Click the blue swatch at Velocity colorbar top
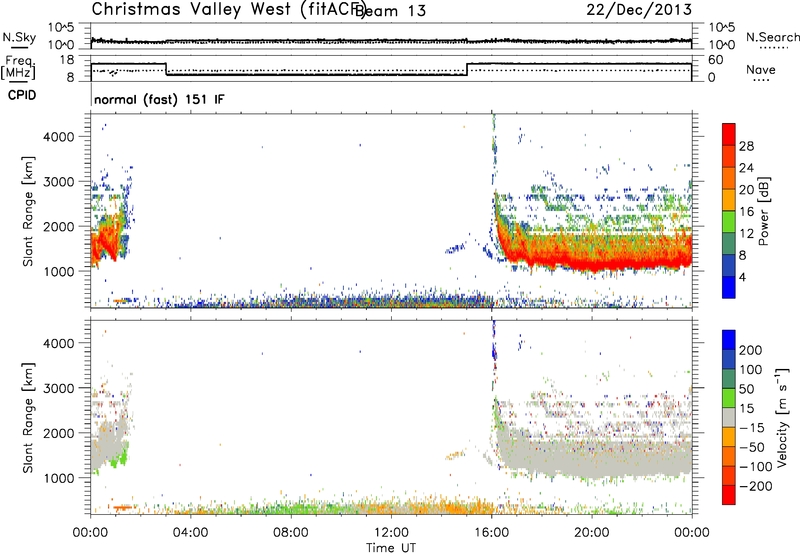This screenshot has height=554, width=800. 729,340
